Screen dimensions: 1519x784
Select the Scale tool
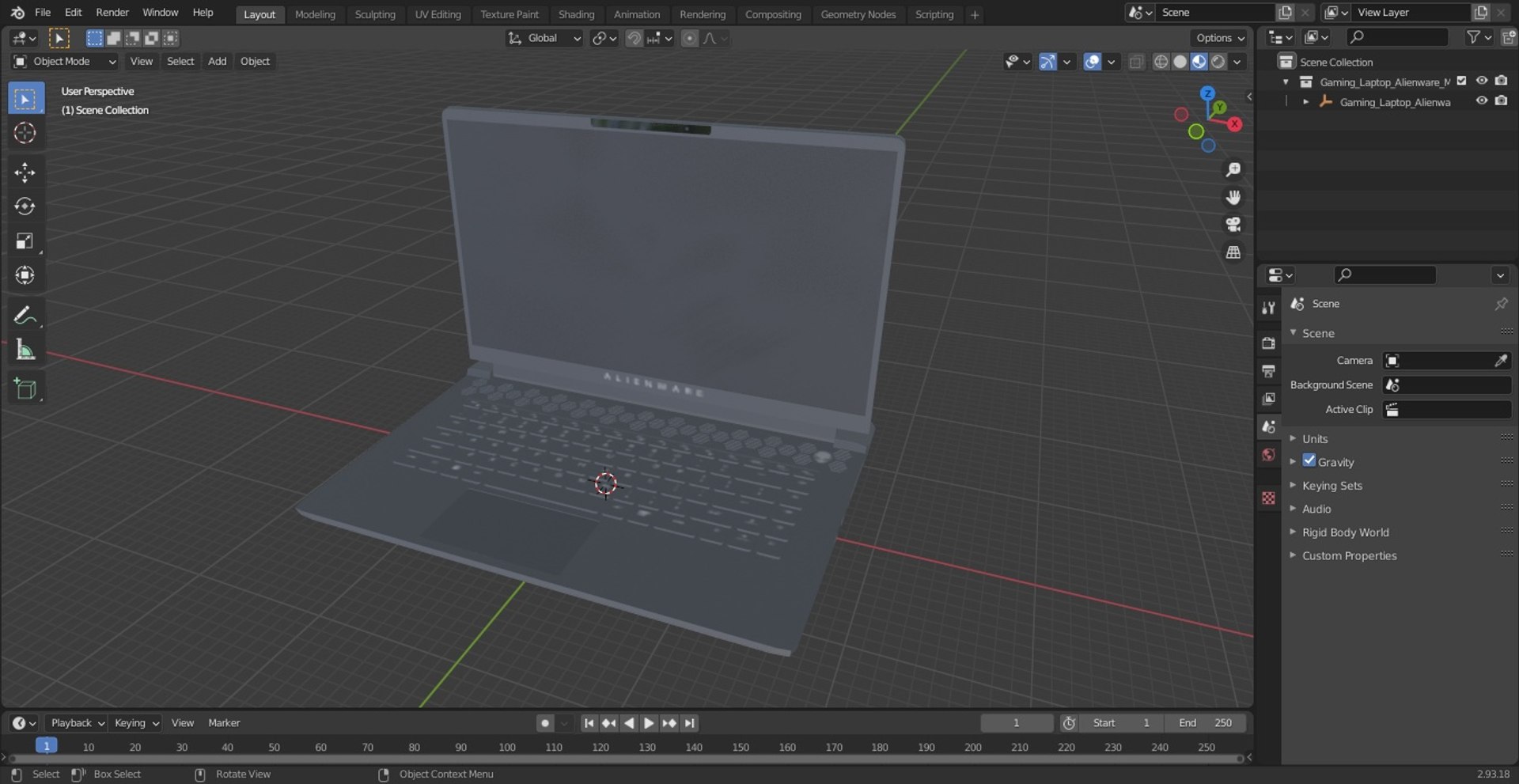pos(25,241)
